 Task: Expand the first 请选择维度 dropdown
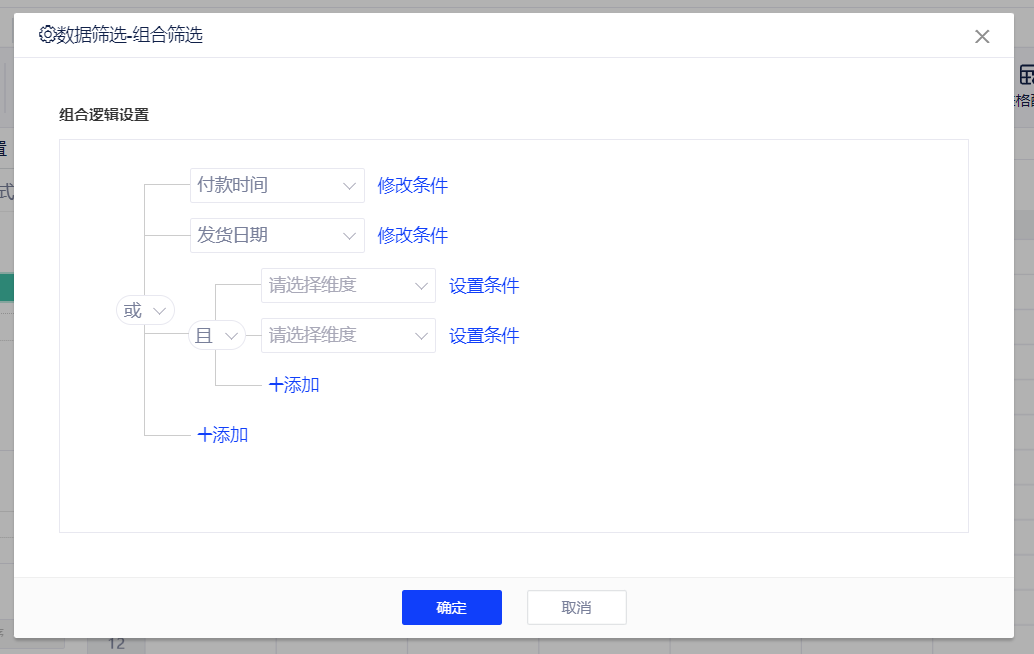coord(347,286)
